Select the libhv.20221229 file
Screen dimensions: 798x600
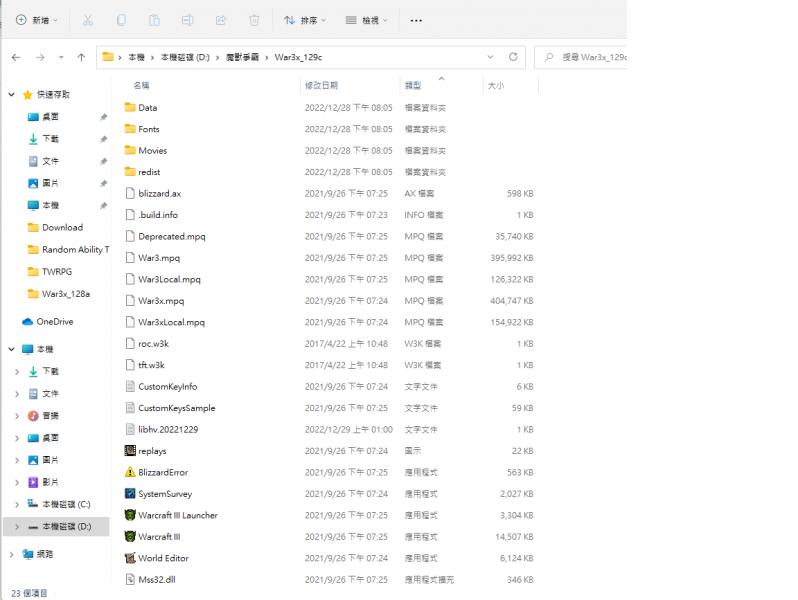coord(168,430)
